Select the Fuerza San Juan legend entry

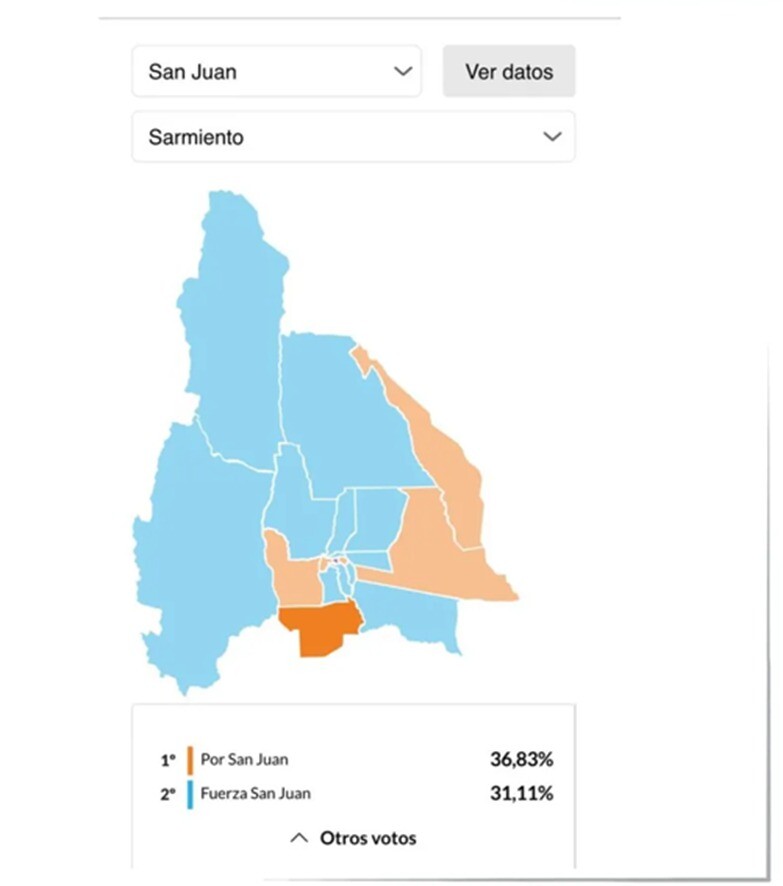(x=254, y=793)
